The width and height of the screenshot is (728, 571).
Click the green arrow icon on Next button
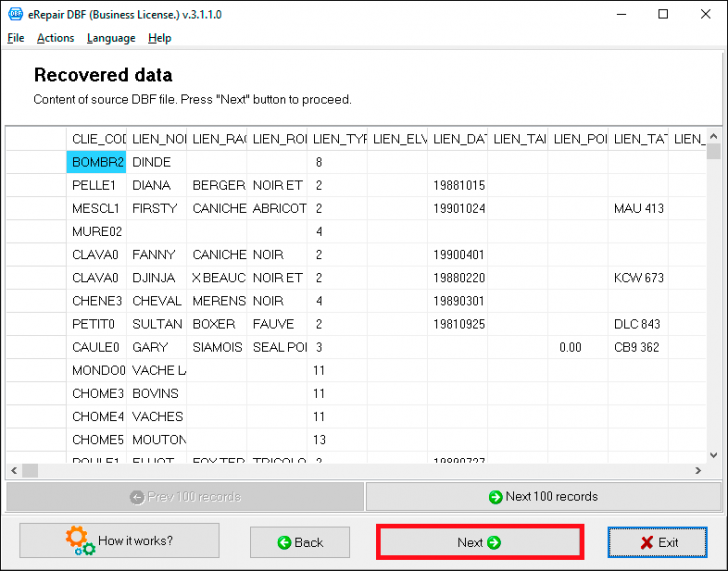pyautogui.click(x=494, y=542)
